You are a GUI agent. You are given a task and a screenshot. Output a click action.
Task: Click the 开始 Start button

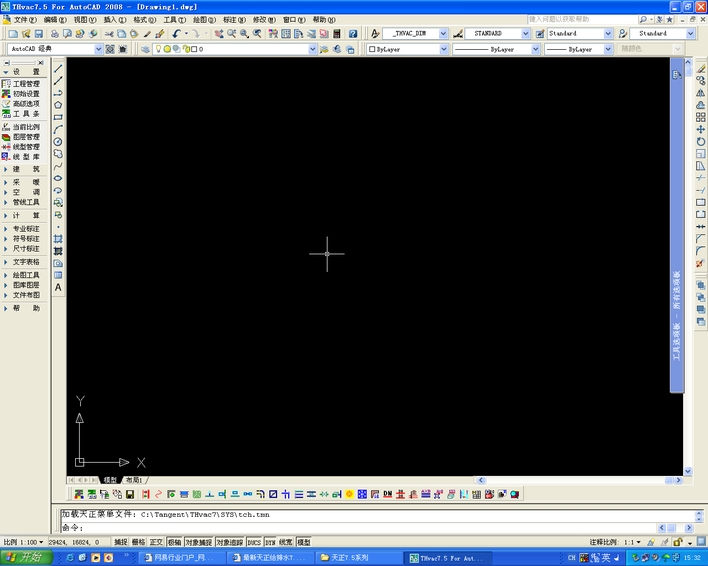tap(26, 557)
